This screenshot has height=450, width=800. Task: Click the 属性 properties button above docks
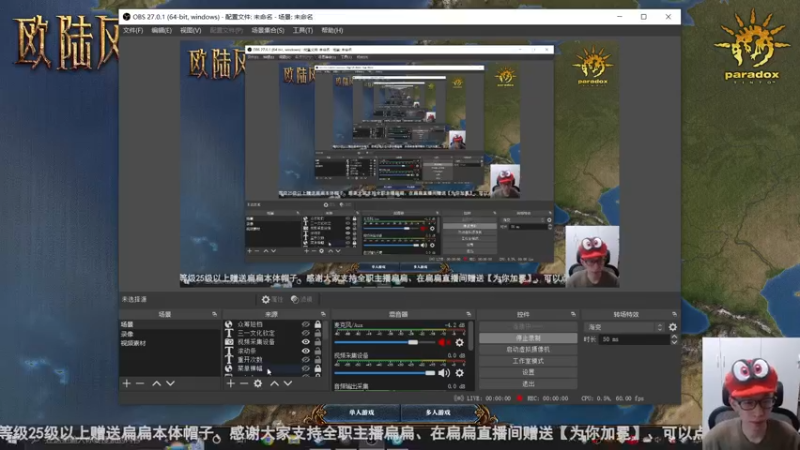click(x=272, y=299)
